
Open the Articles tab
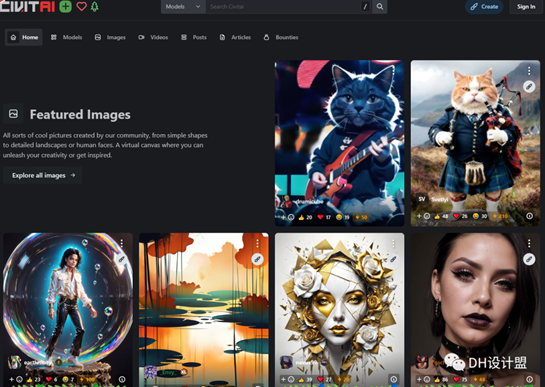pyautogui.click(x=235, y=37)
